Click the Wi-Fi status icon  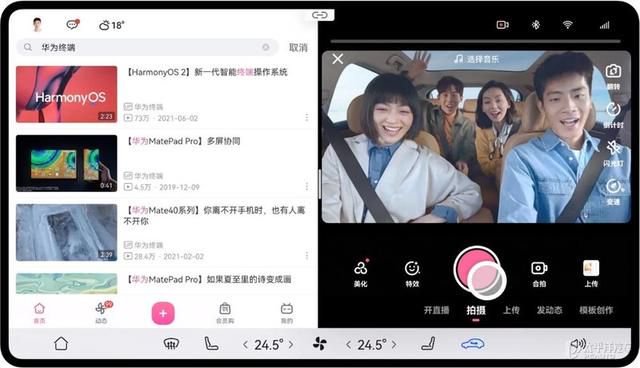tap(567, 25)
